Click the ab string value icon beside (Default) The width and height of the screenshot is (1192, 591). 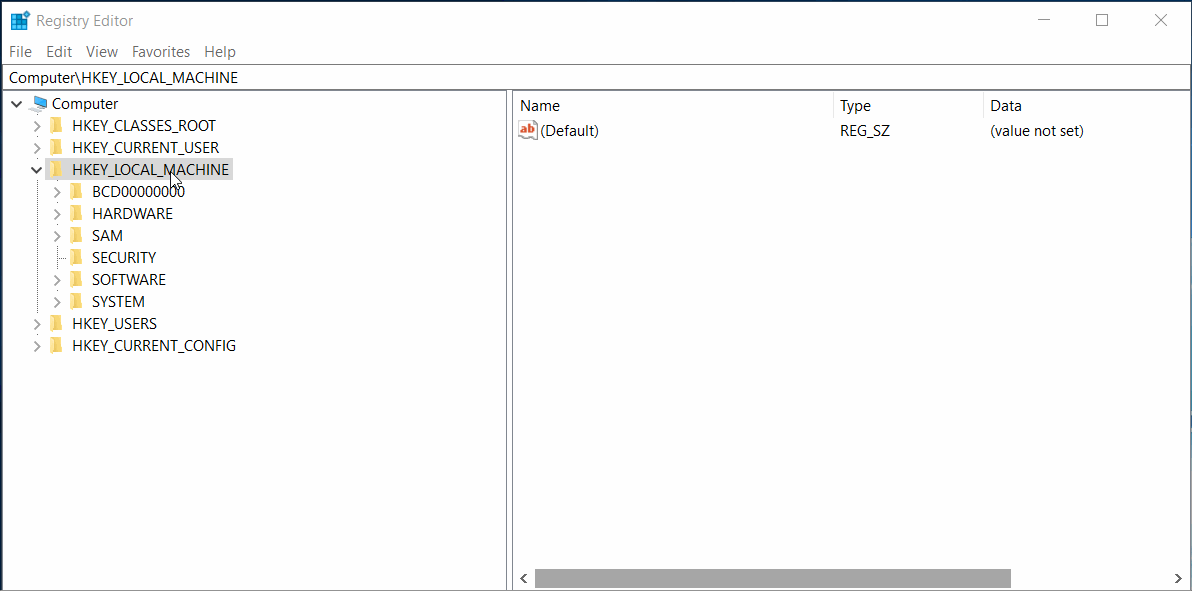coord(528,131)
